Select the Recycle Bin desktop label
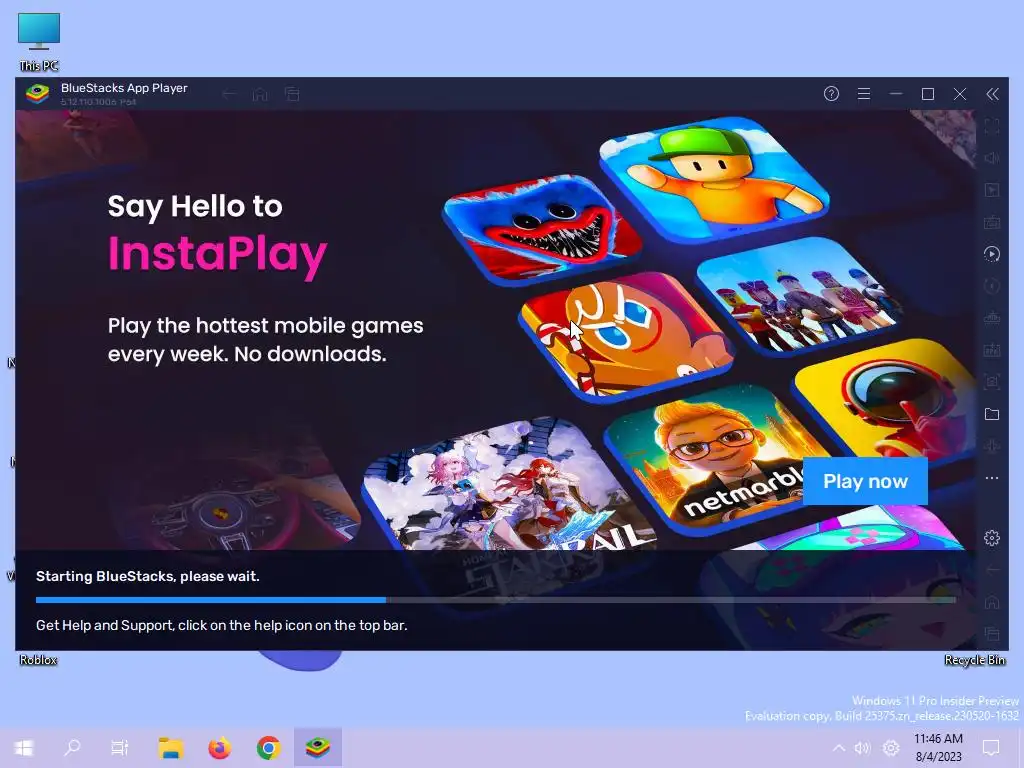This screenshot has width=1024, height=768. (974, 660)
